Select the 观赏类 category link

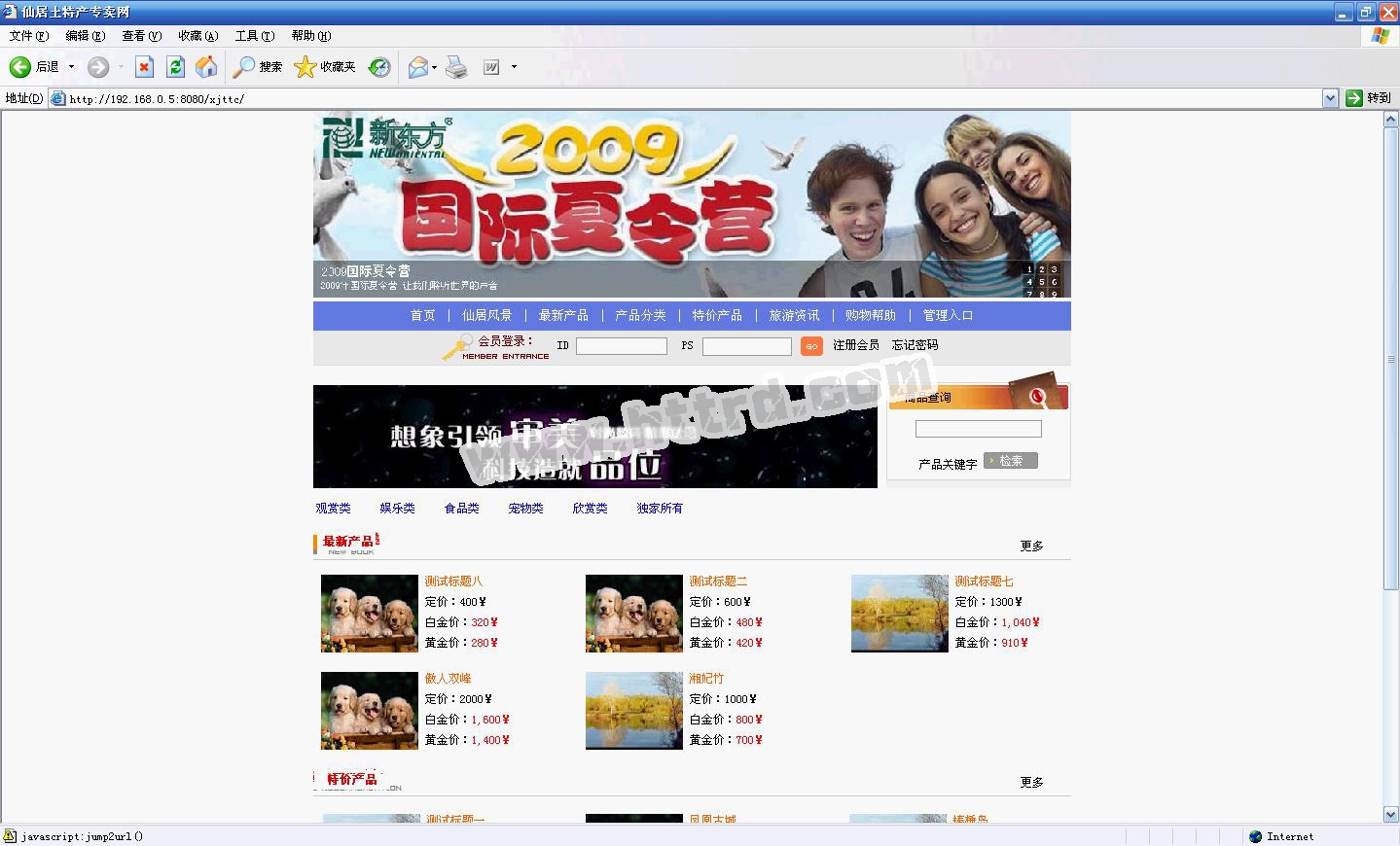333,508
